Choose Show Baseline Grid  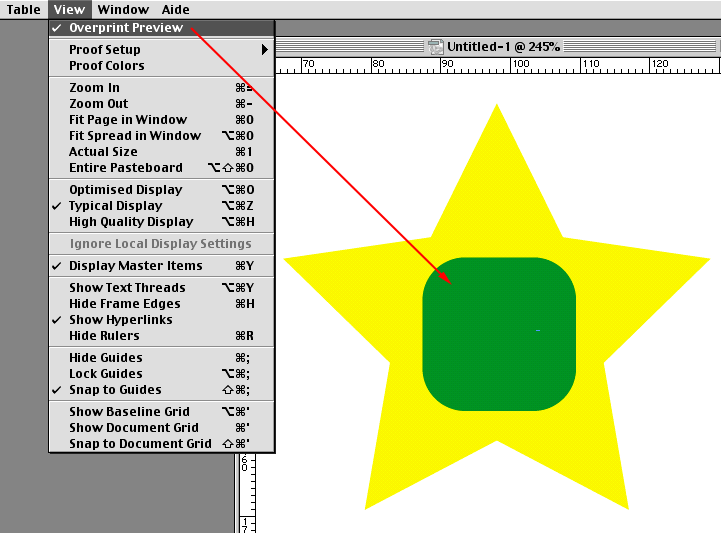click(162, 412)
